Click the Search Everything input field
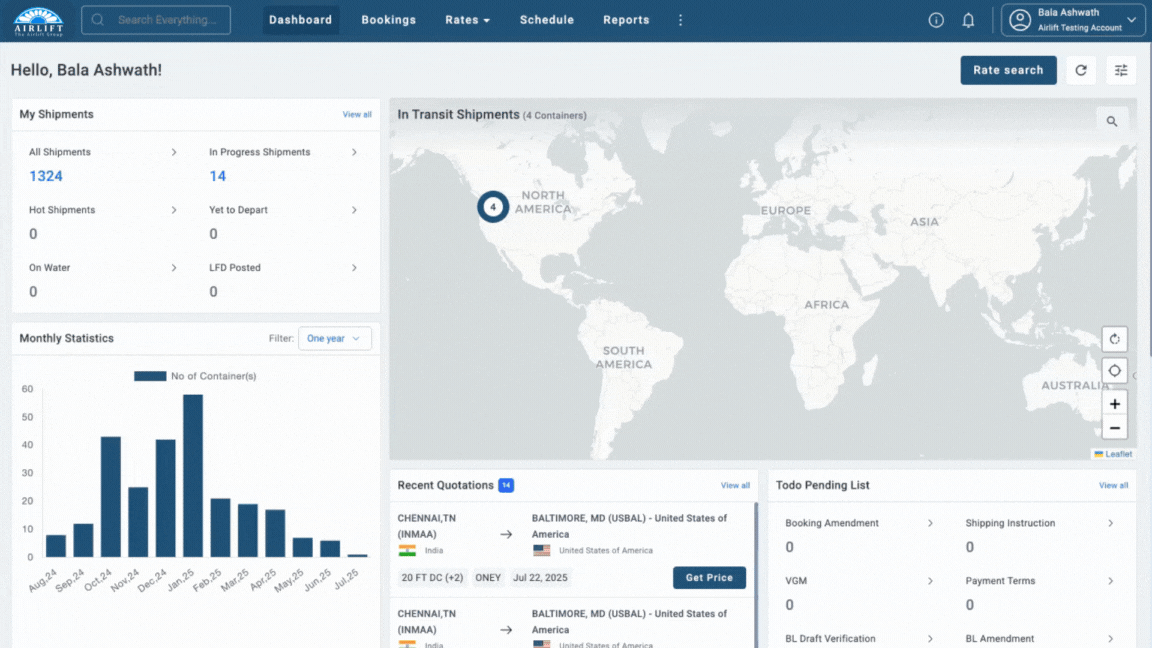Viewport: 1152px width, 648px height. (x=166, y=20)
